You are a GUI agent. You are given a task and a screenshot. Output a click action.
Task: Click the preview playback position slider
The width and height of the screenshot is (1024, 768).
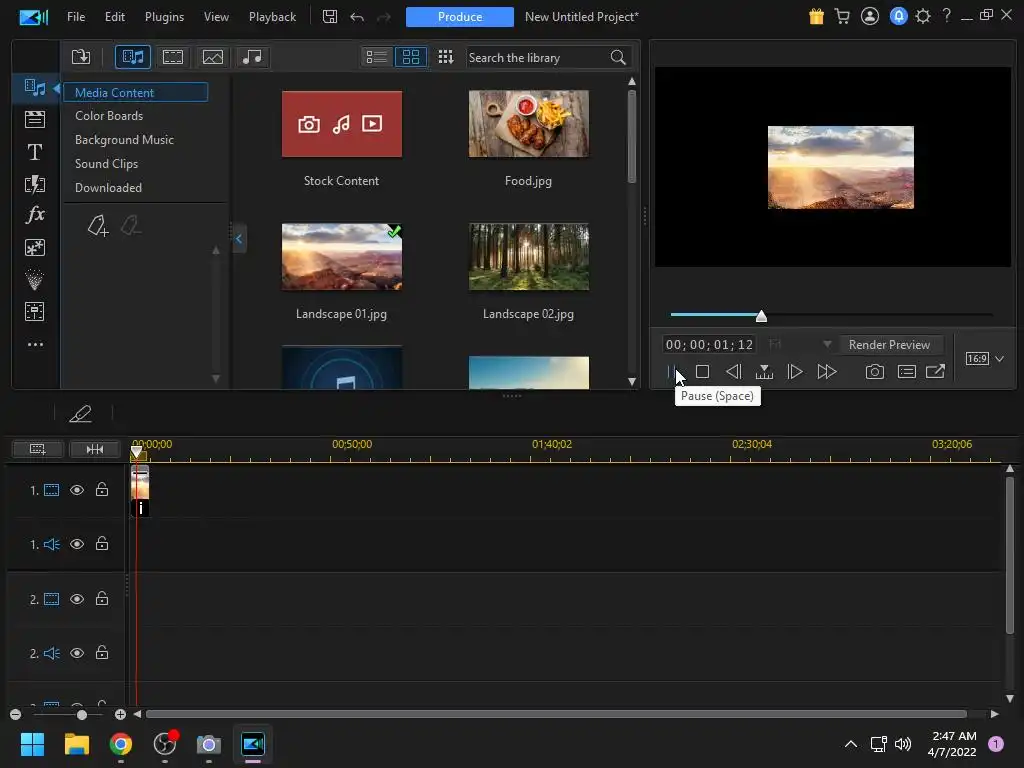pyautogui.click(x=761, y=316)
